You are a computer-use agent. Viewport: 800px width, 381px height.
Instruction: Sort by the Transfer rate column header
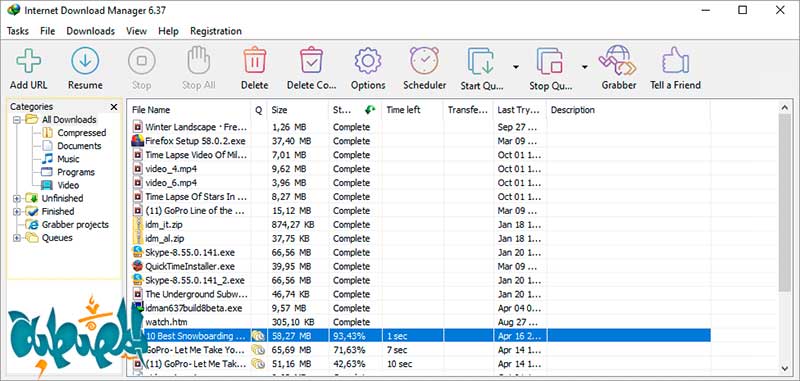468,110
